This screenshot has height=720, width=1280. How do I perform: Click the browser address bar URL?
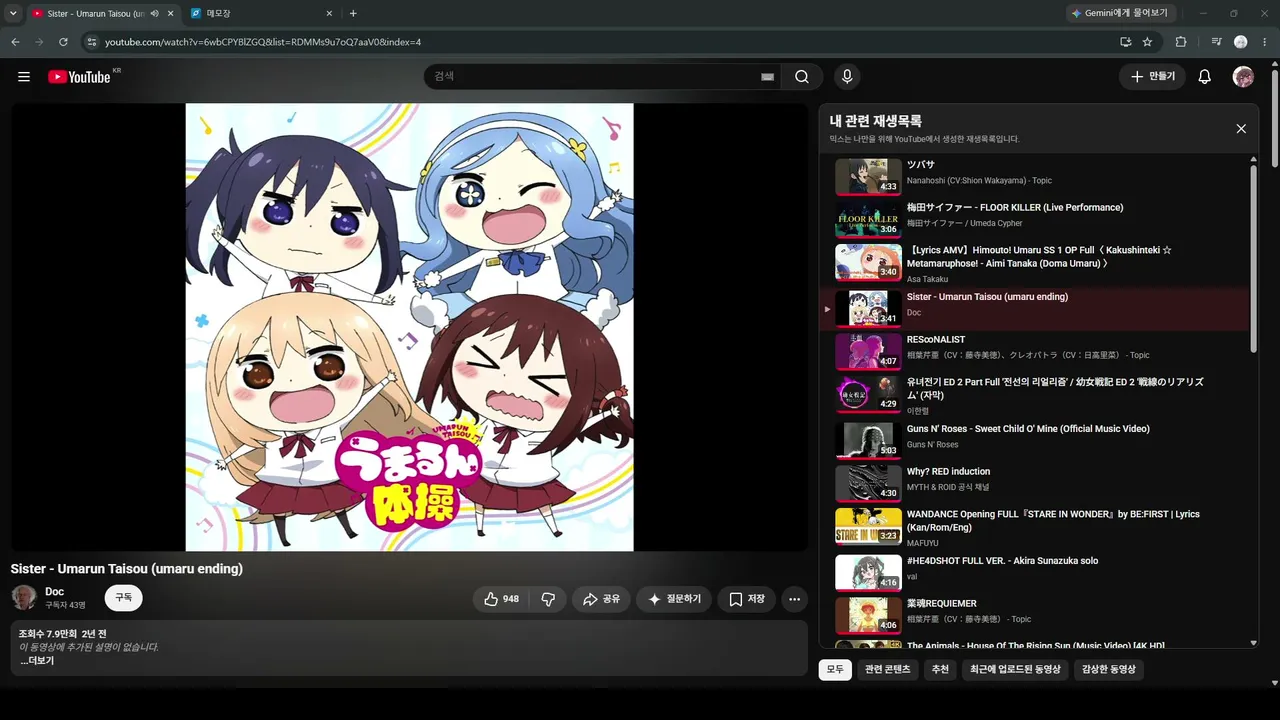pyautogui.click(x=263, y=42)
